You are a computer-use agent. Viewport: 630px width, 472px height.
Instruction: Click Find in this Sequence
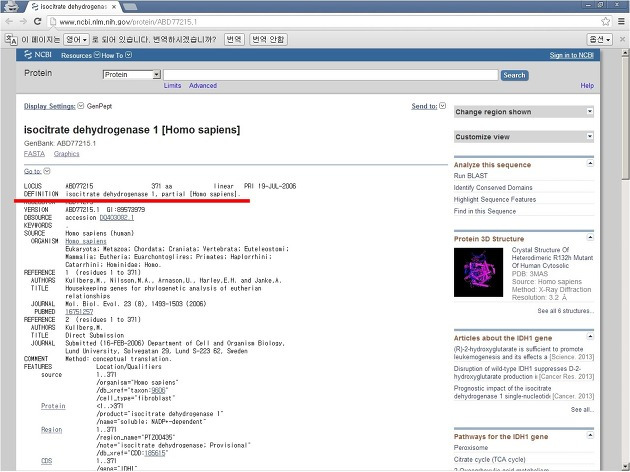[x=485, y=211]
